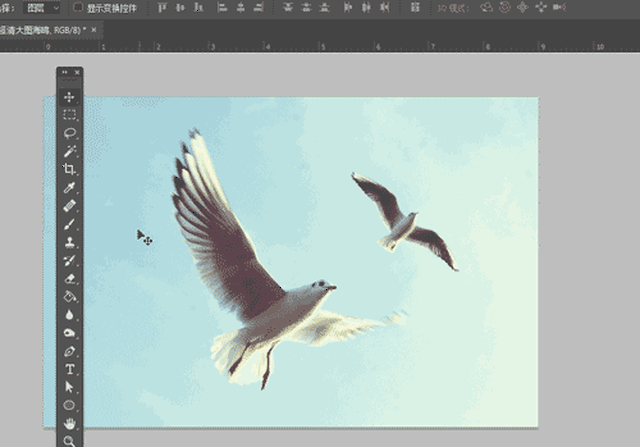Align top edges in options bar

click(x=162, y=7)
